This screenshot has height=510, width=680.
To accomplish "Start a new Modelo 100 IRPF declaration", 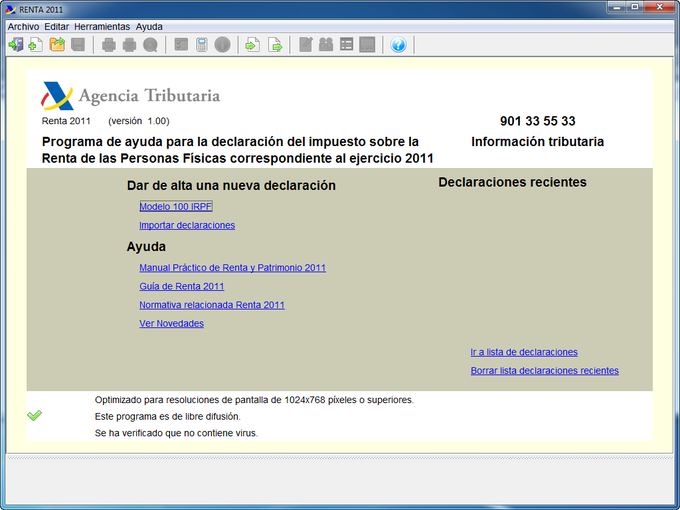I will click(x=176, y=207).
